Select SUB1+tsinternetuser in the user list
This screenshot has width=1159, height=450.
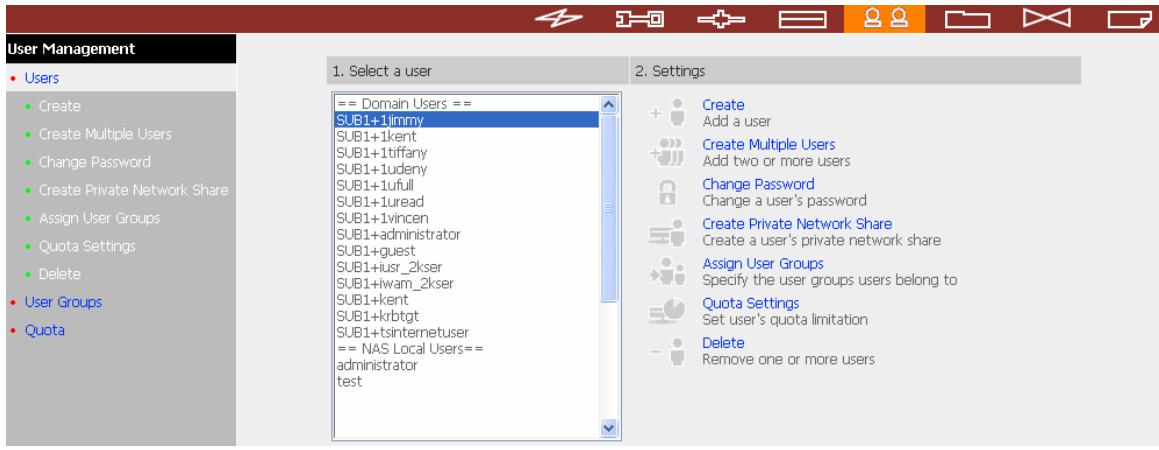click(x=466, y=333)
